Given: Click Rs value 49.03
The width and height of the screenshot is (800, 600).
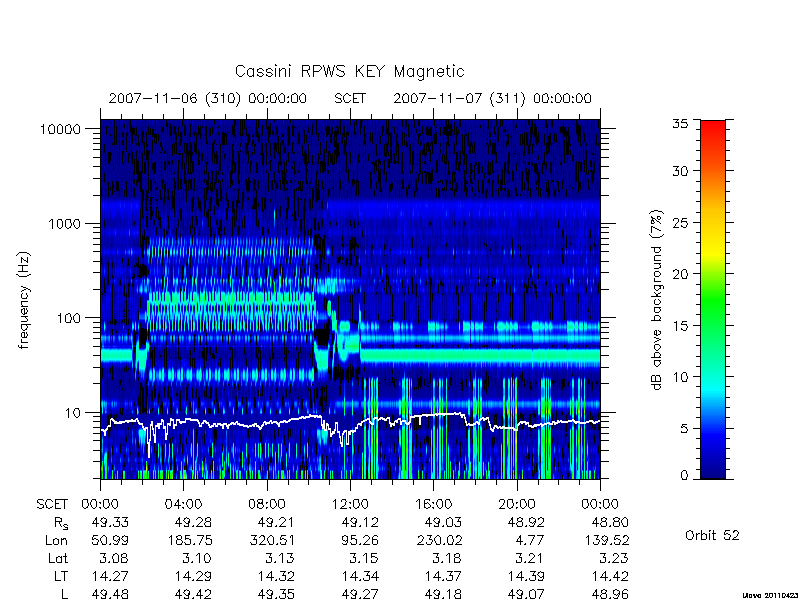Looking at the screenshot, I should pos(443,522).
